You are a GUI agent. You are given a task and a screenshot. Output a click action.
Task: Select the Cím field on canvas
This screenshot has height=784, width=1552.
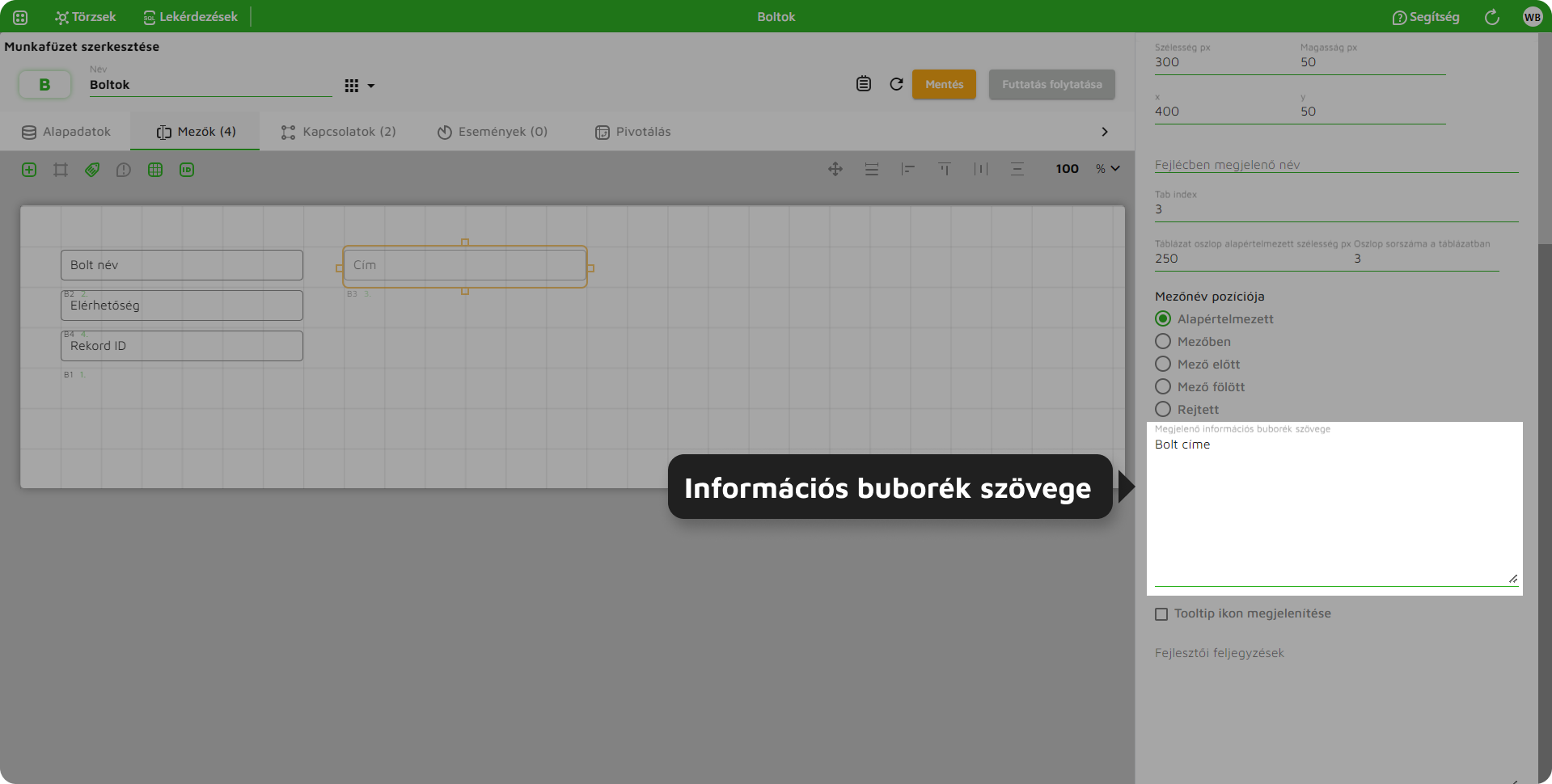465,265
